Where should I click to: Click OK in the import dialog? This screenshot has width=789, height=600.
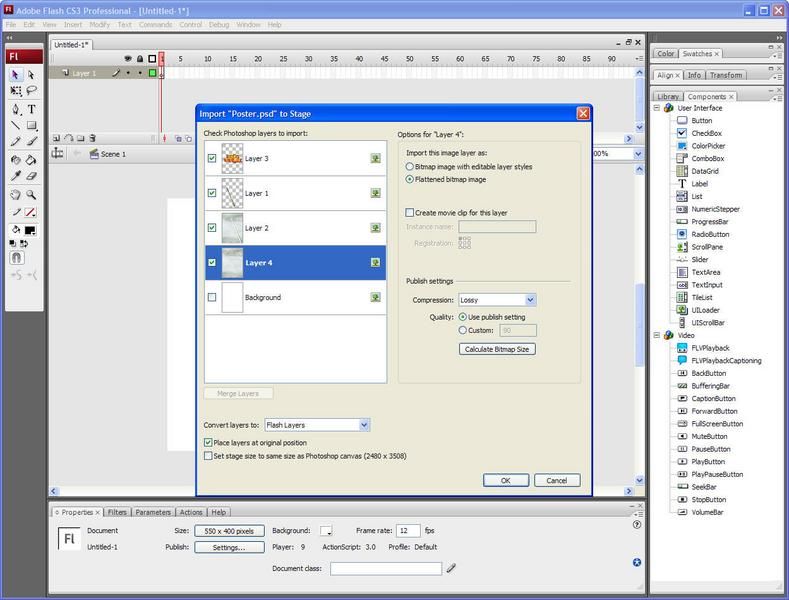coord(506,480)
